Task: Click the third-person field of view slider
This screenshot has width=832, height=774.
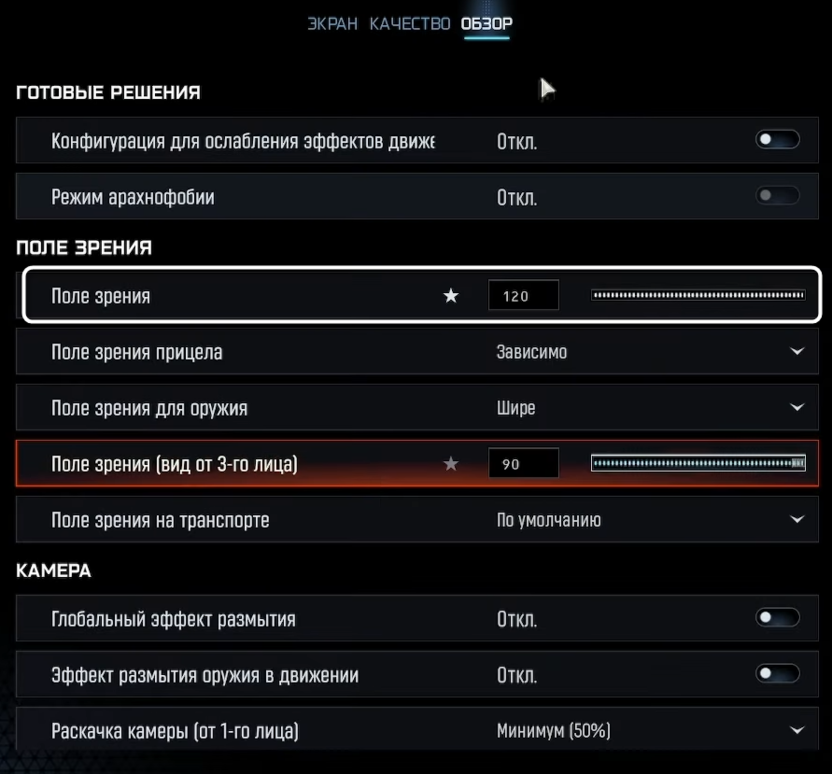Action: pos(698,464)
